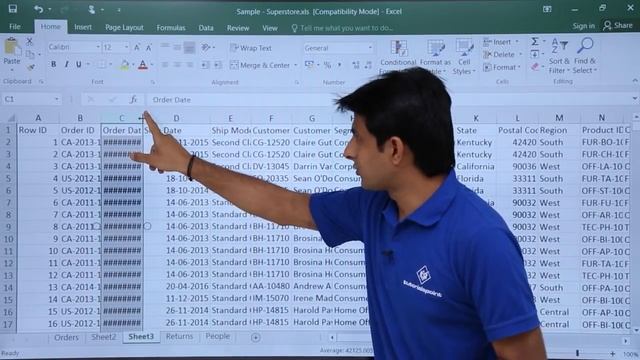The image size is (640, 360).
Task: Click the Cut scissors icon
Action: pos(29,41)
